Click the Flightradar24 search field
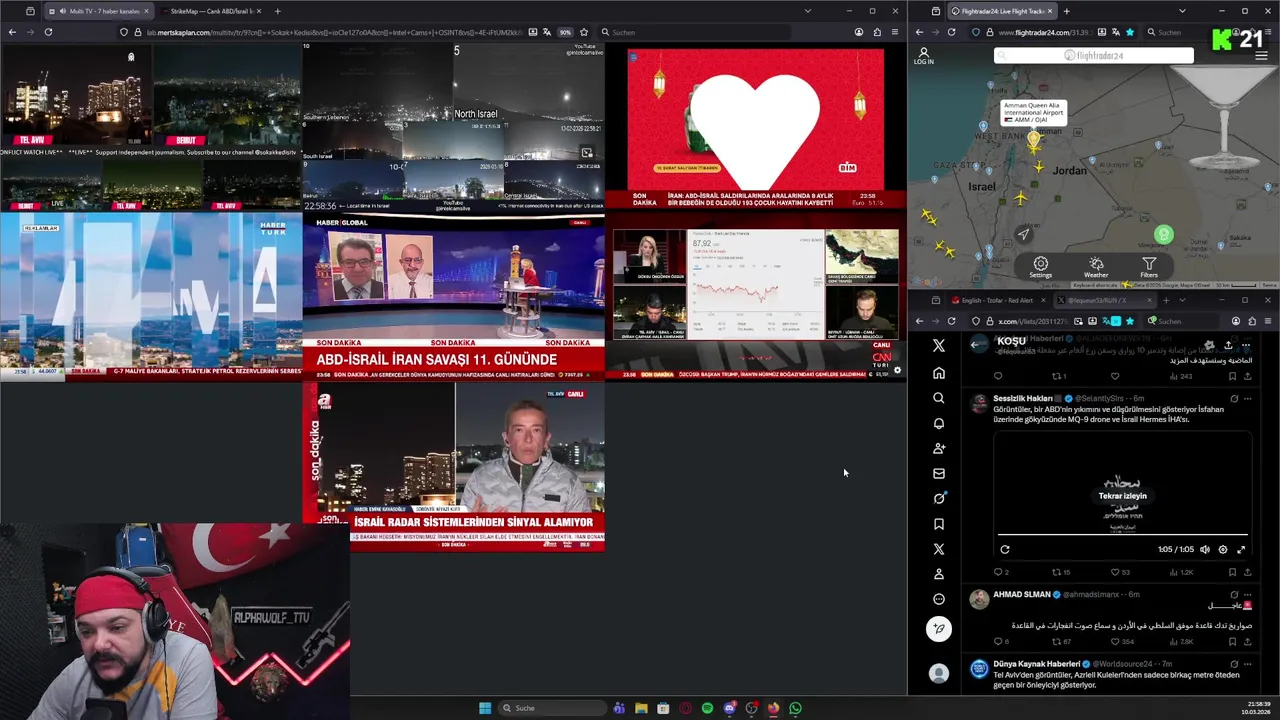Screen dimensions: 1280x720 coord(1093,56)
